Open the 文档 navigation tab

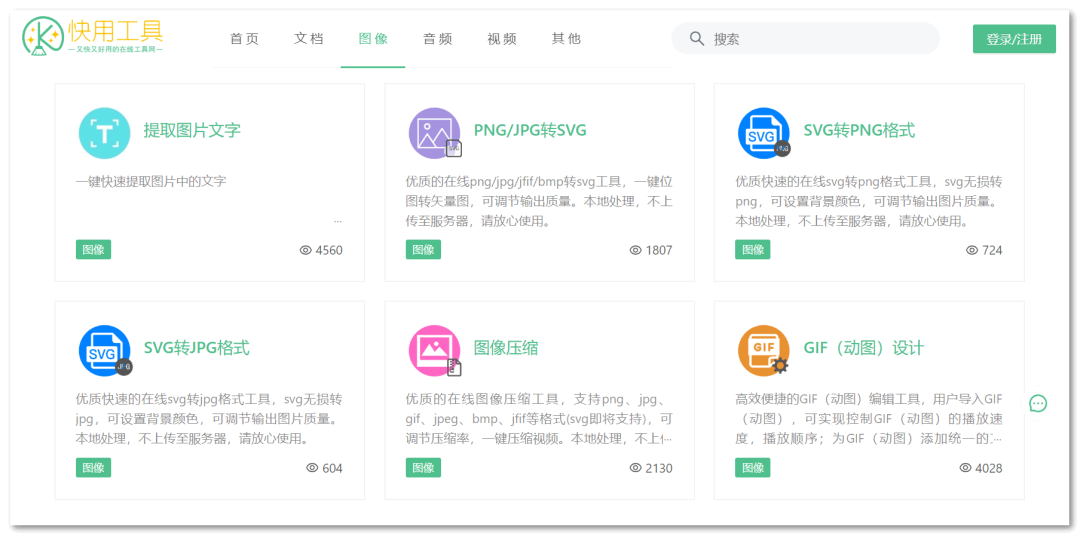308,39
